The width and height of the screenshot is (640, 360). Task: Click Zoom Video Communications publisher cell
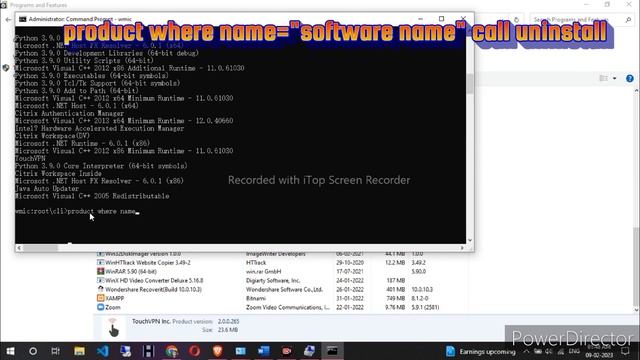[x=288, y=307]
